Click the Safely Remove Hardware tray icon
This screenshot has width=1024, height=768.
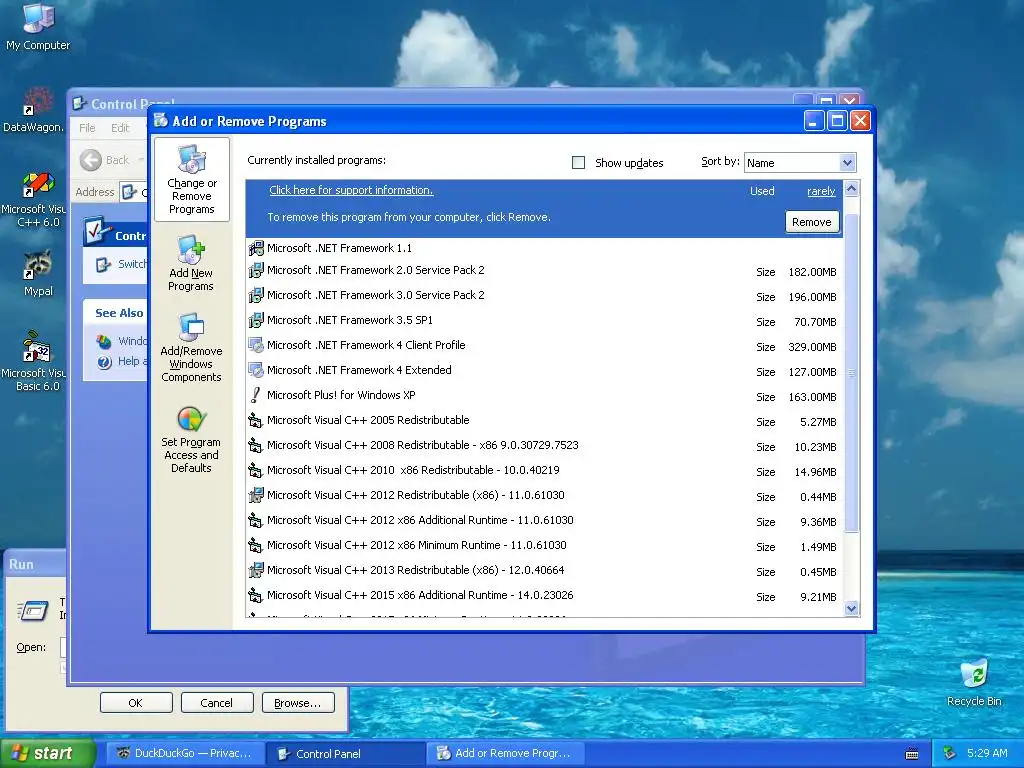tap(950, 754)
